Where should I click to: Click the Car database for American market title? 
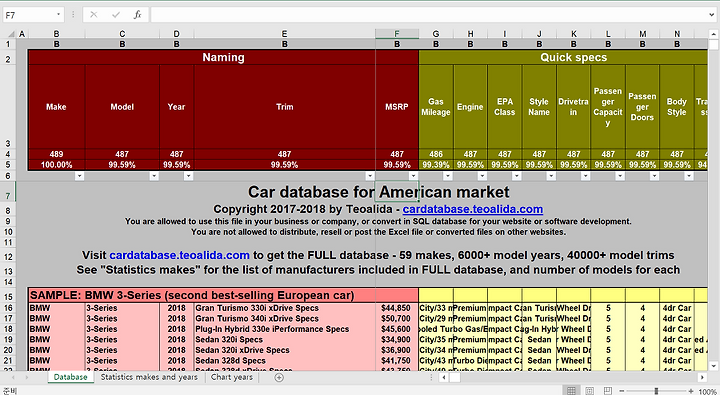point(378,192)
